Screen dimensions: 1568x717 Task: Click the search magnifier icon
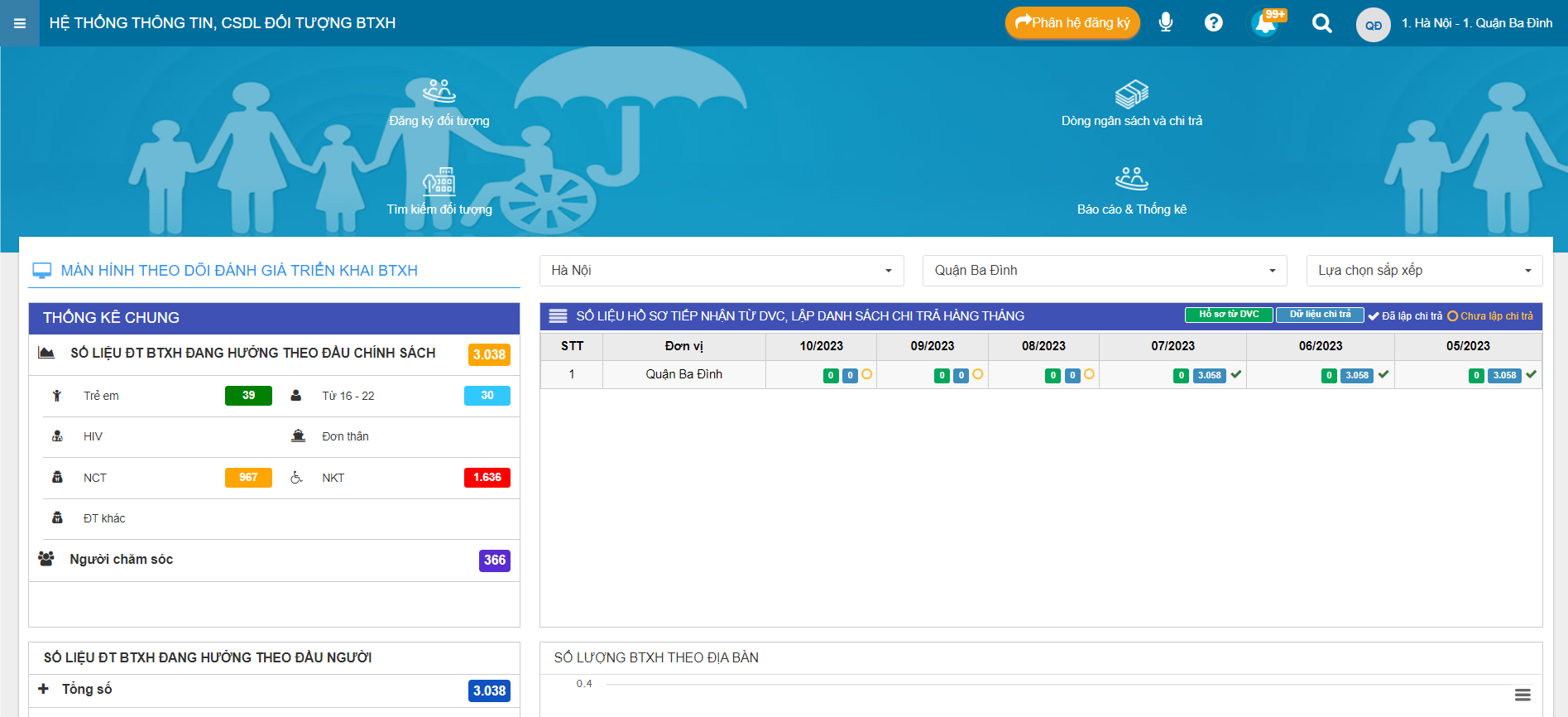pos(1321,23)
